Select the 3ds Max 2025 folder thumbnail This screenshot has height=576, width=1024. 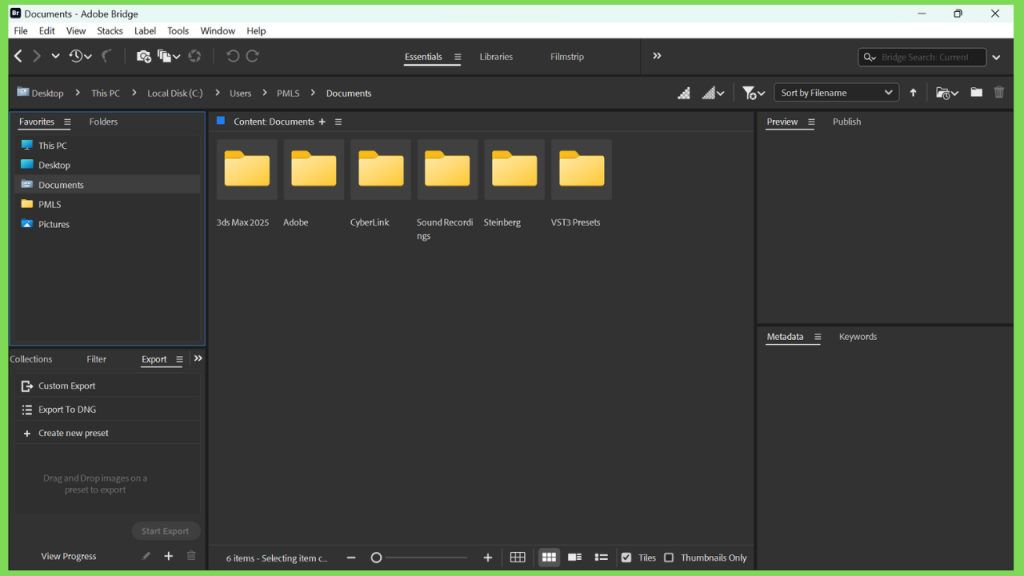click(247, 169)
